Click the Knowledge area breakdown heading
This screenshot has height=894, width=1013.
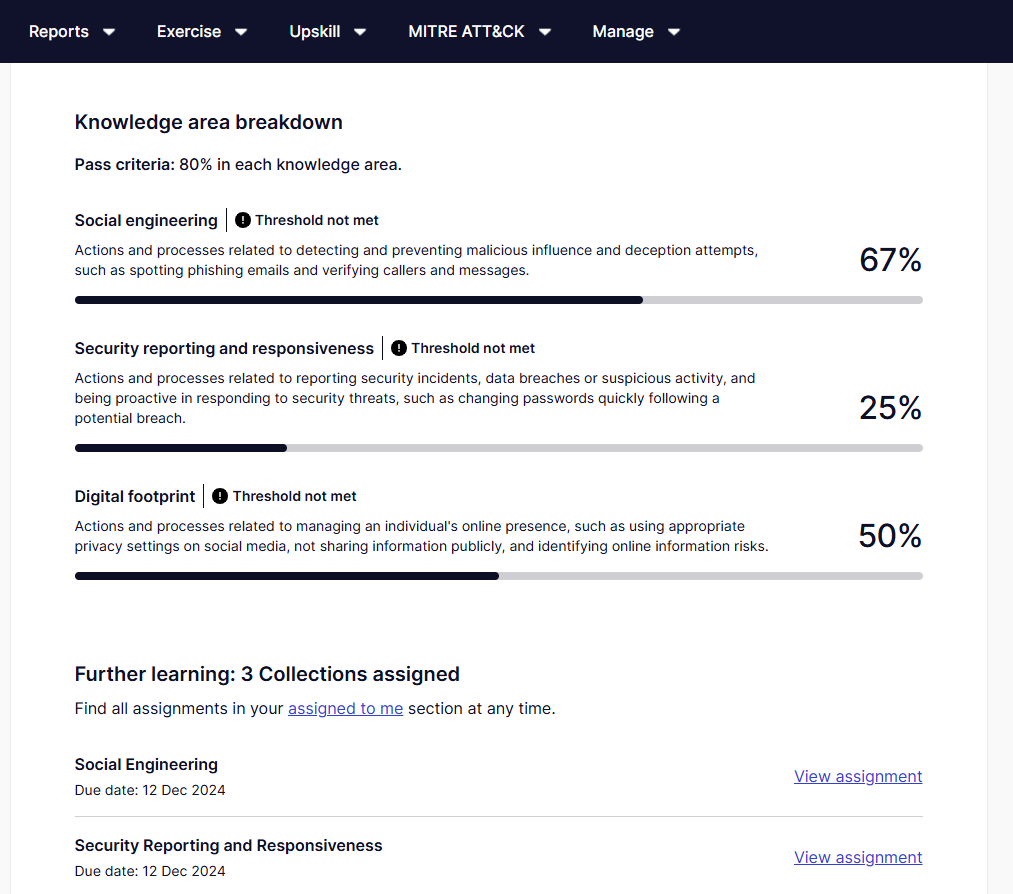click(x=208, y=122)
